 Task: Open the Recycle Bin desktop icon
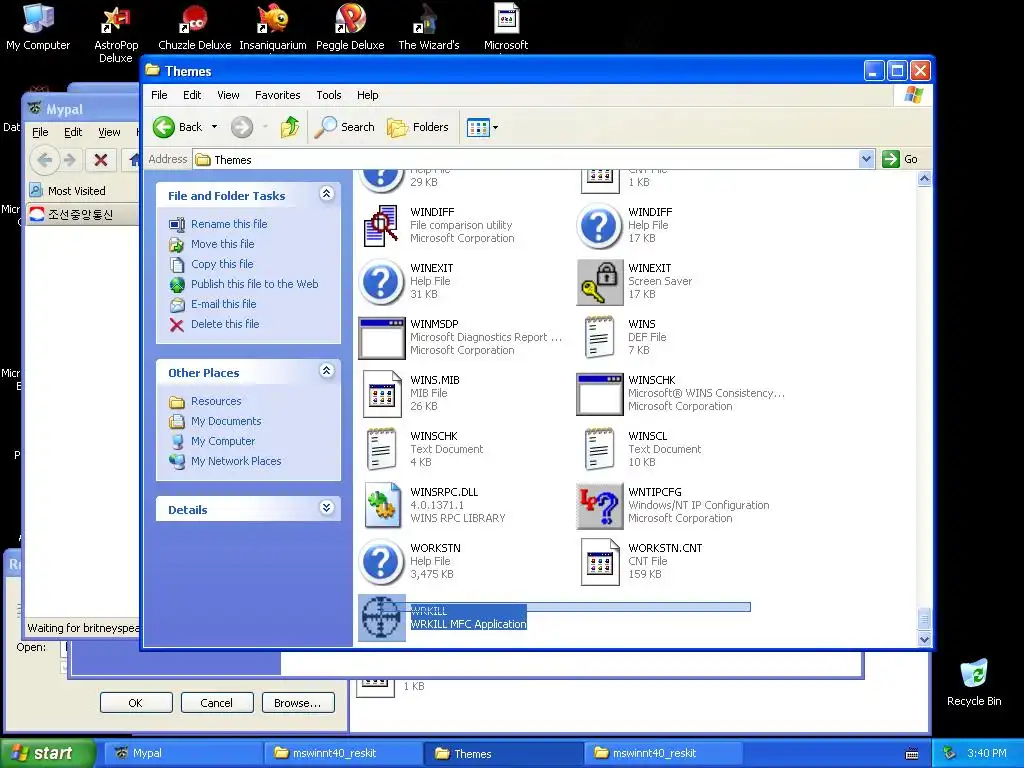974,682
